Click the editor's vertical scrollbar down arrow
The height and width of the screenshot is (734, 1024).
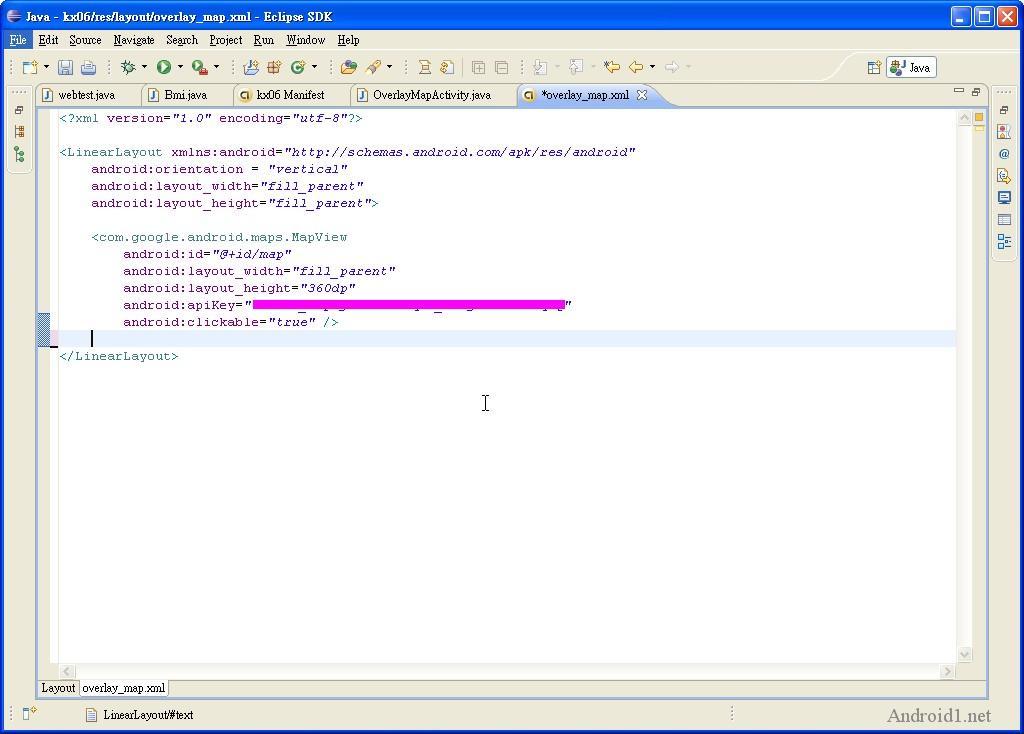964,654
